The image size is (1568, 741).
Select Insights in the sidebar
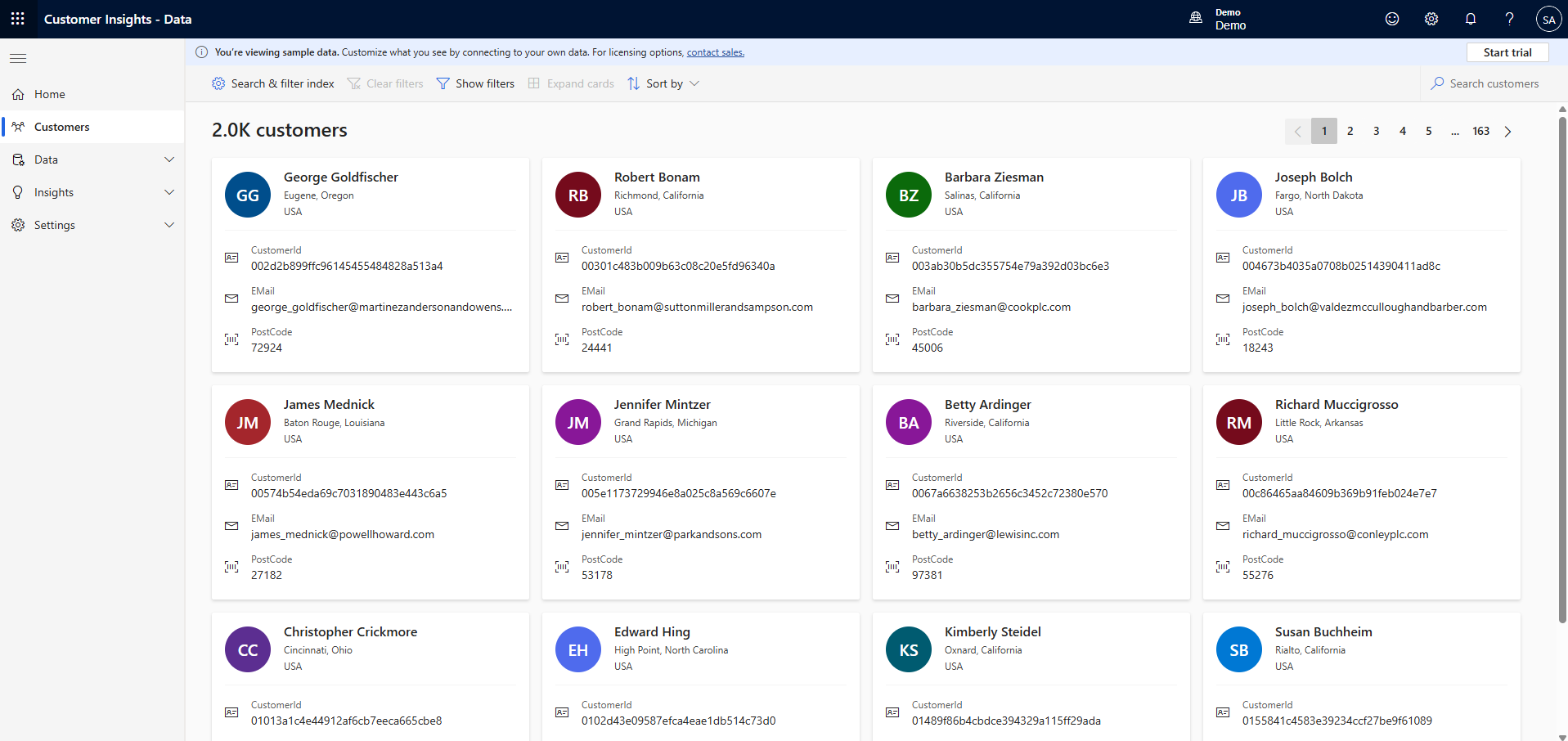[92, 192]
